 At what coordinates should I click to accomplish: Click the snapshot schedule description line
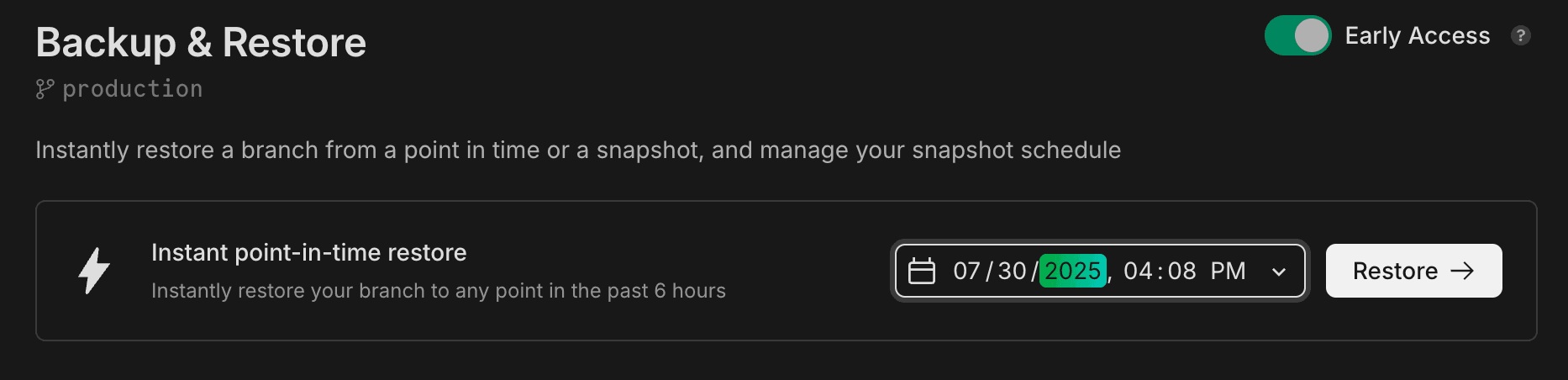point(577,150)
